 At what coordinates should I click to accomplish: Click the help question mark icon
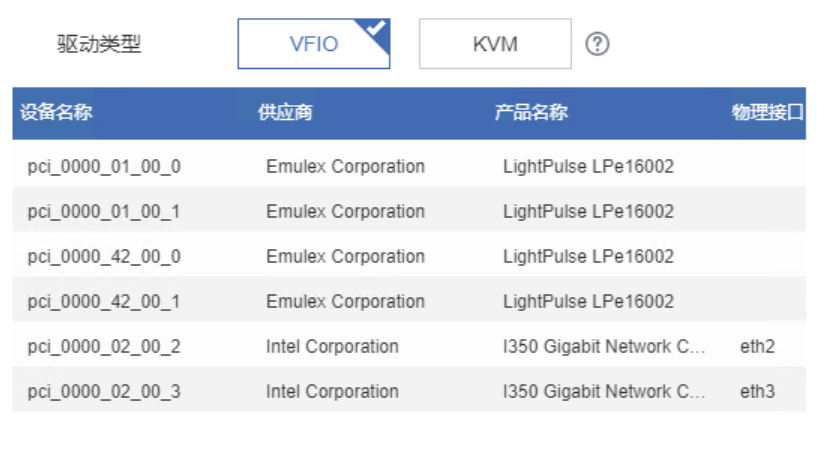point(597,44)
